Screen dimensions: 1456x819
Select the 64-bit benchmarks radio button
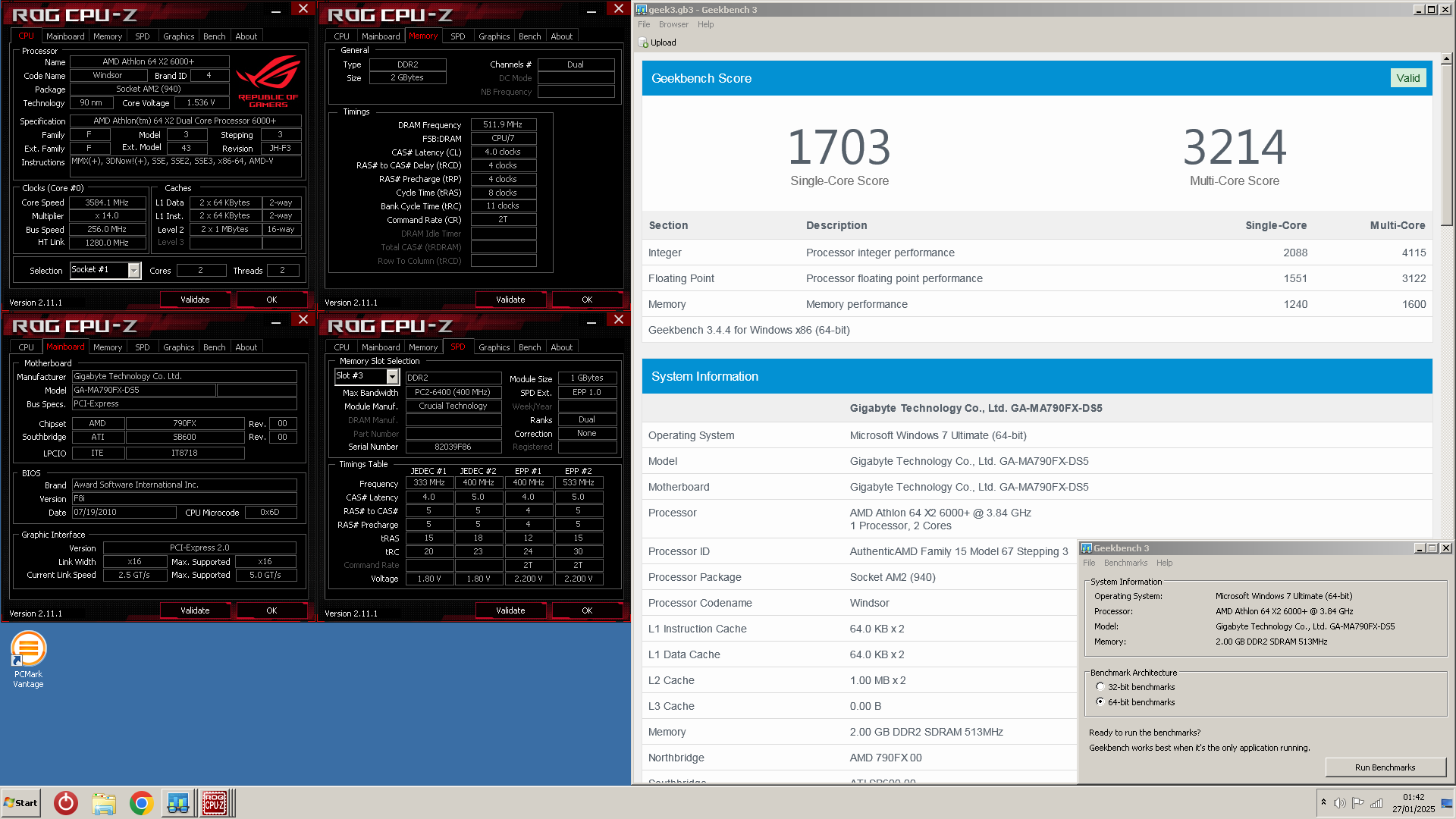coord(1100,702)
